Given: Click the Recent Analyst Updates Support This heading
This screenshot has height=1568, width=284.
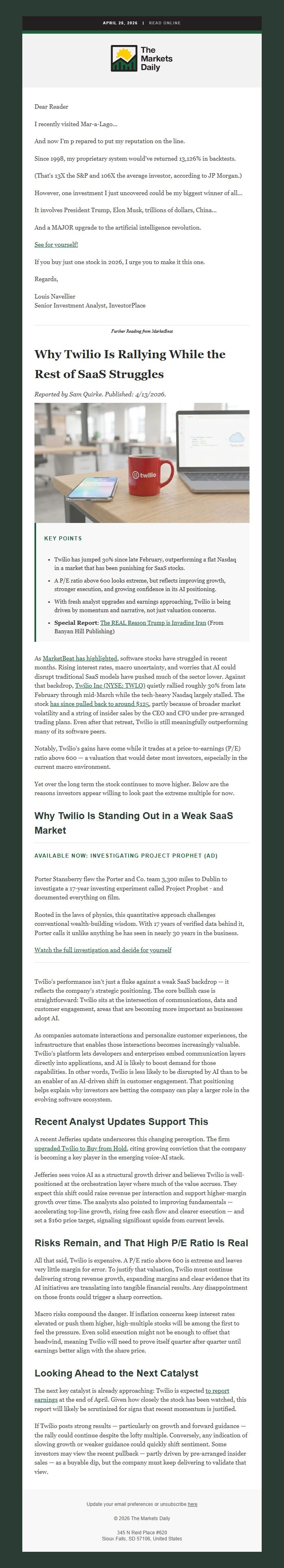Looking at the screenshot, I should pos(121,1121).
